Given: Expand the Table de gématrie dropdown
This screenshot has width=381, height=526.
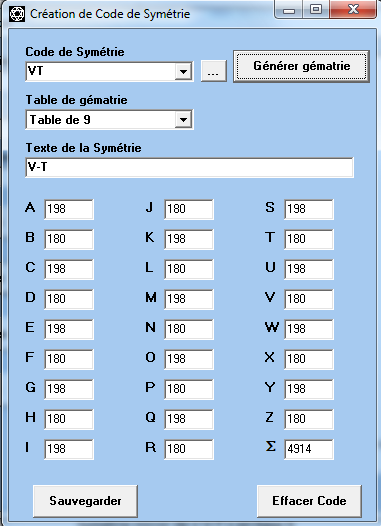Looking at the screenshot, I should point(183,119).
